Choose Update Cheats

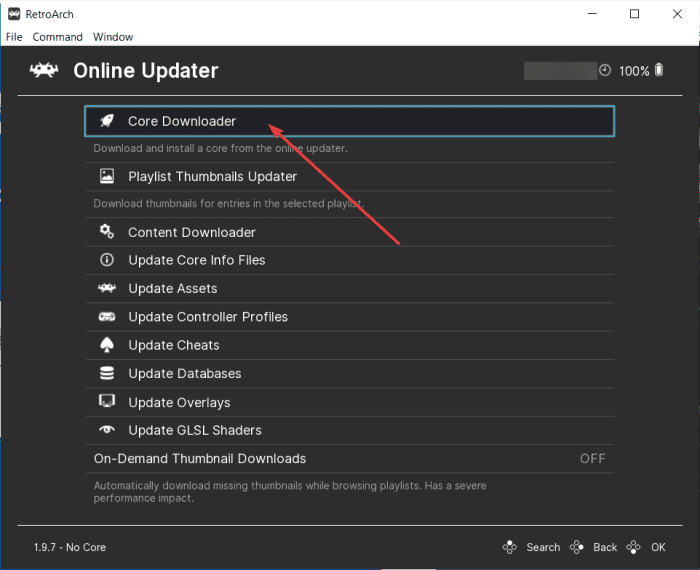click(350, 345)
